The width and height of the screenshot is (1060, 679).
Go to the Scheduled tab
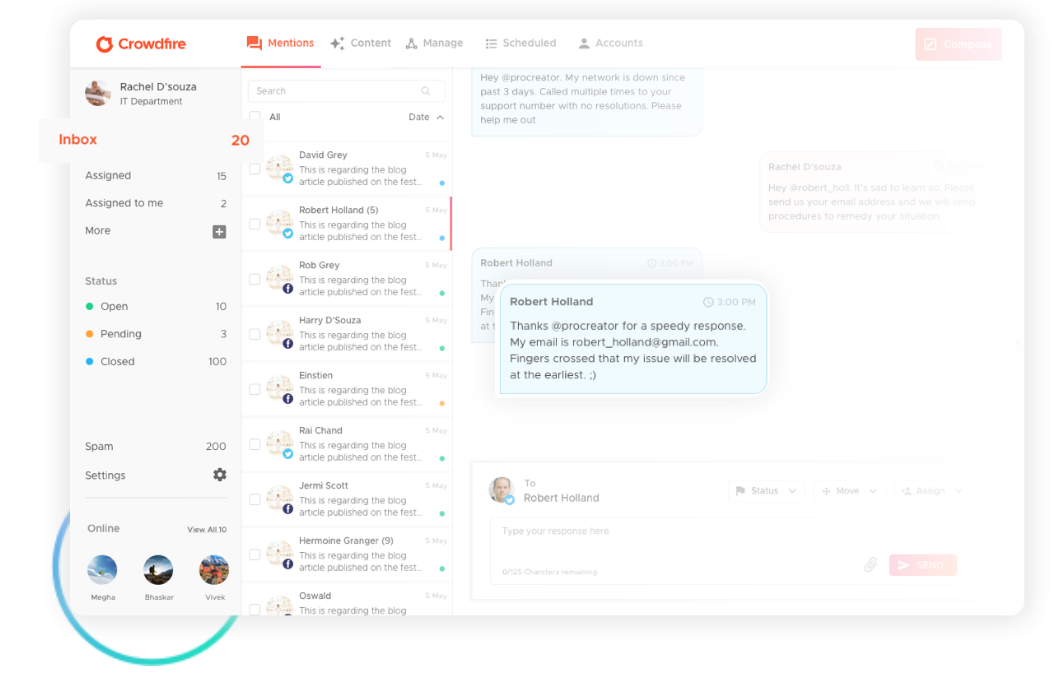(521, 43)
